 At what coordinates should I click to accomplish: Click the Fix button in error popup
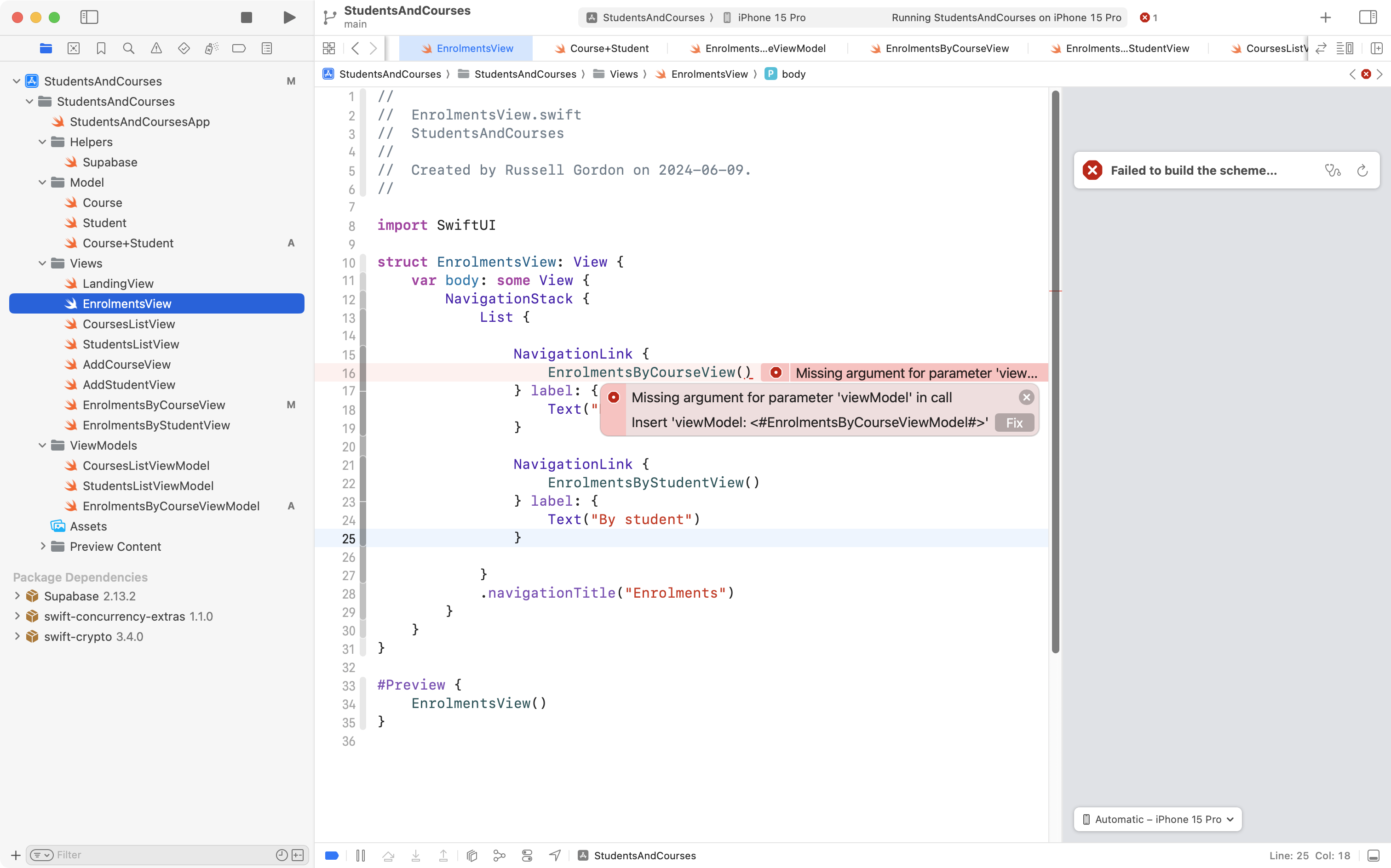tap(1014, 423)
